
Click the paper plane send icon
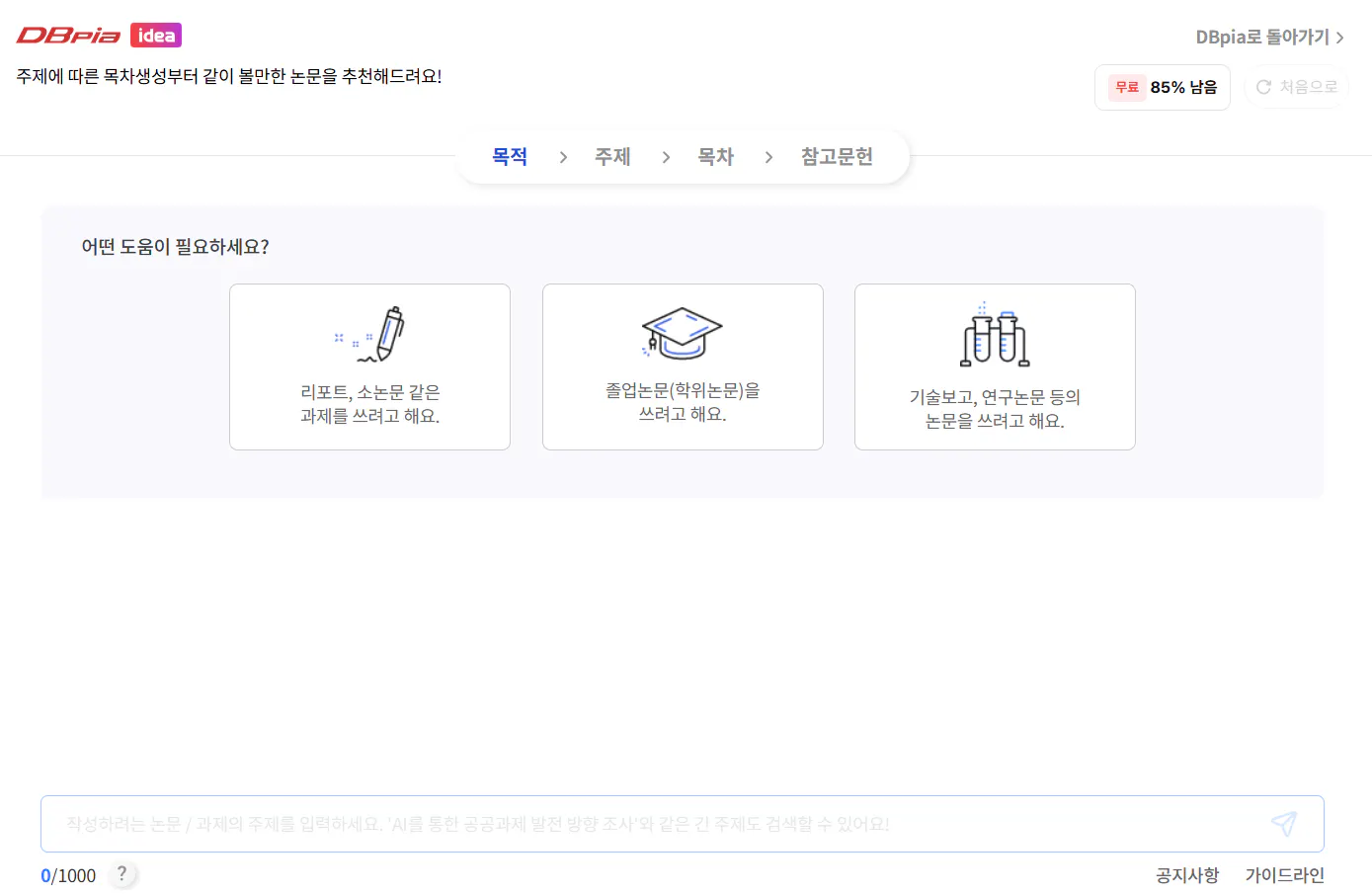pos(1283,824)
